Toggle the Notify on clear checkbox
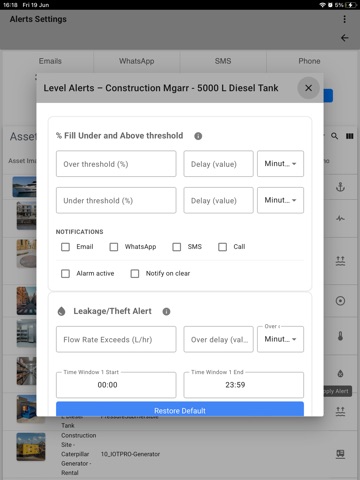360x480 pixels. [135, 274]
